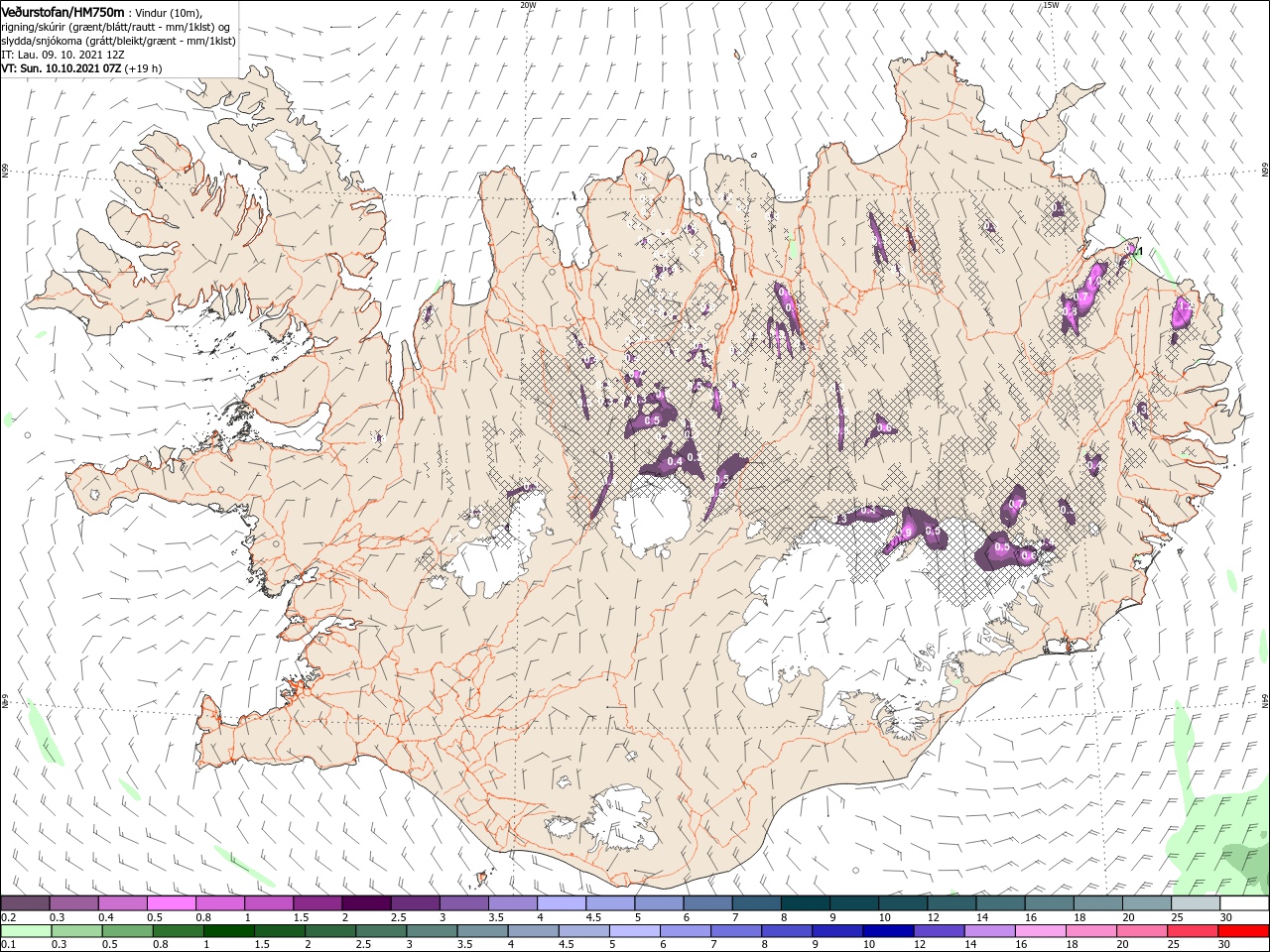This screenshot has width=1270, height=952.
Task: Pick the upper-row swatch between 8 and 9
Action: pyautogui.click(x=805, y=903)
